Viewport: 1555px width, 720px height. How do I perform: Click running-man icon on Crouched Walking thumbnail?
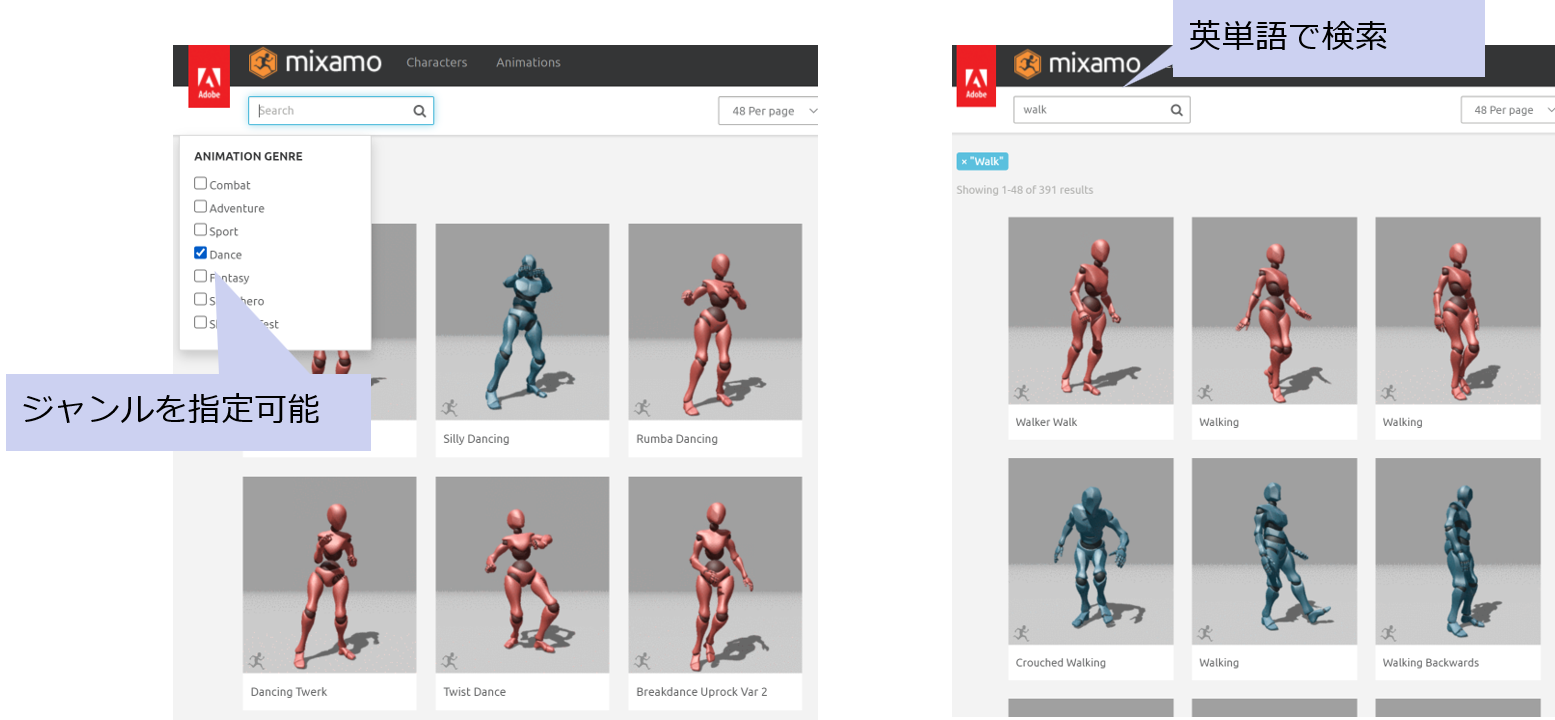[x=1021, y=633]
